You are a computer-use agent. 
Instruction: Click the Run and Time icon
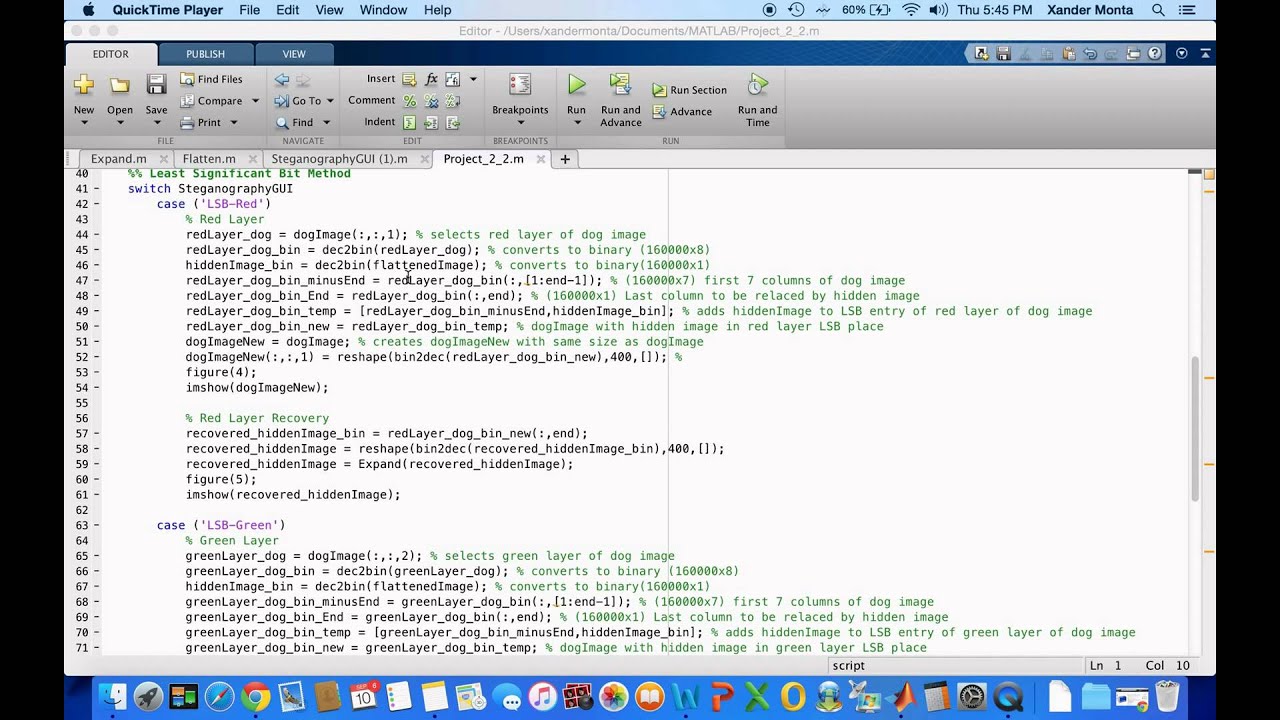758,85
